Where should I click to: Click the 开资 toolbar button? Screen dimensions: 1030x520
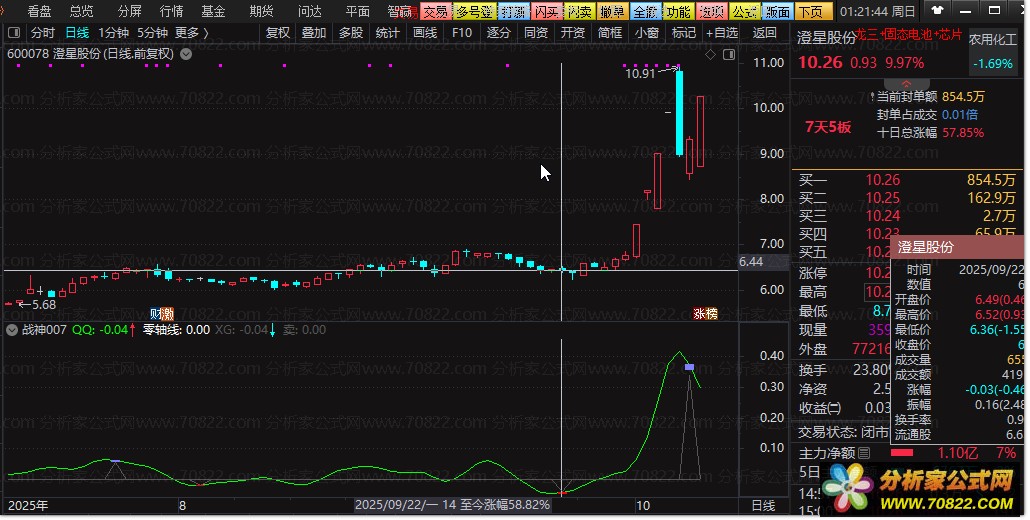tap(573, 33)
